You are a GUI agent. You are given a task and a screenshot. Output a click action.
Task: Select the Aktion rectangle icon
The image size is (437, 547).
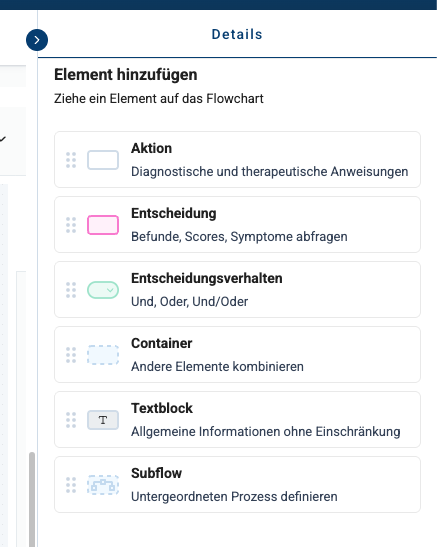[x=103, y=160]
